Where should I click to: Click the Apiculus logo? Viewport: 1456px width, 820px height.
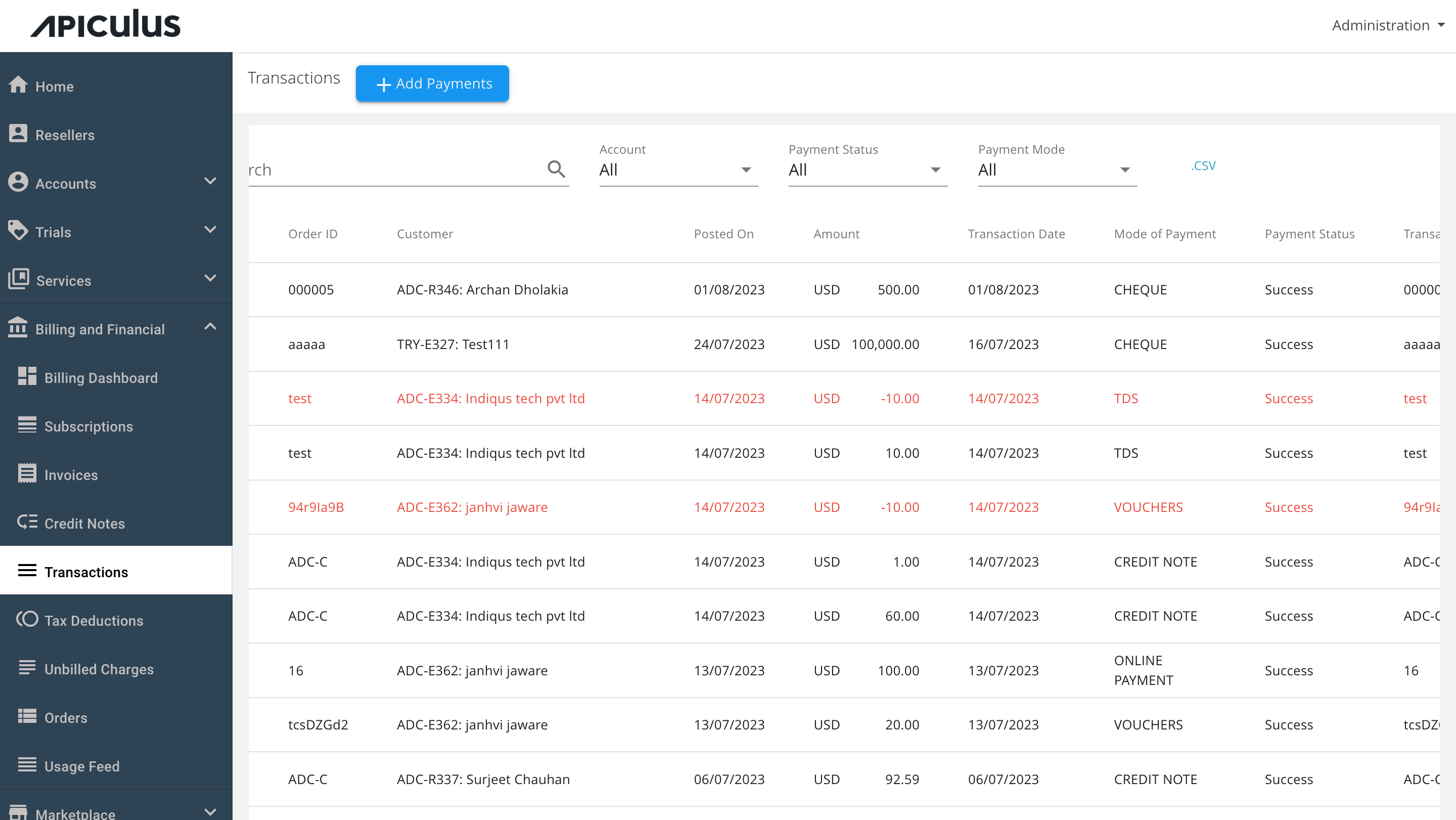[x=106, y=24]
